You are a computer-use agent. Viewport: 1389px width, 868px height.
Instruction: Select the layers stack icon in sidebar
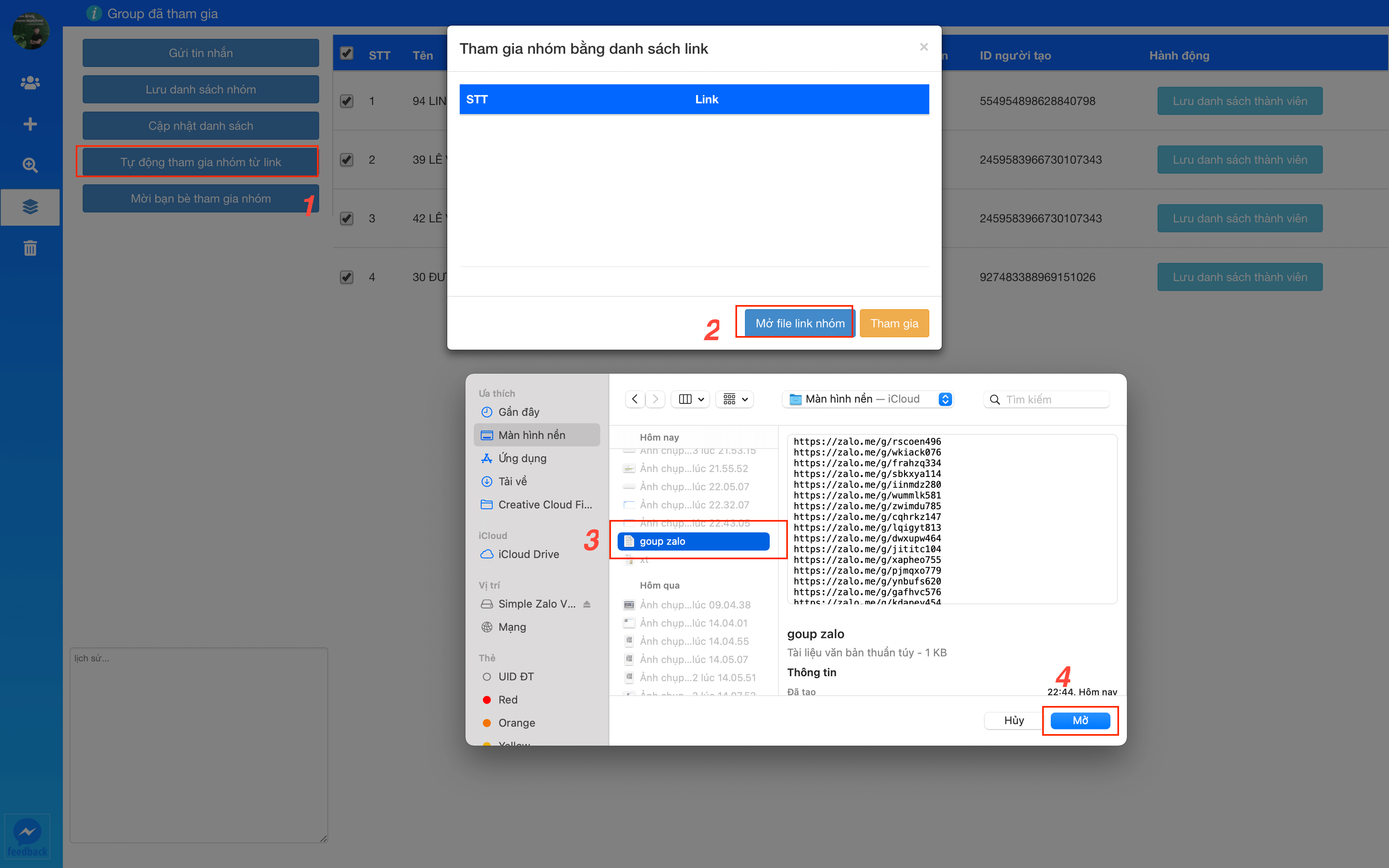(30, 207)
